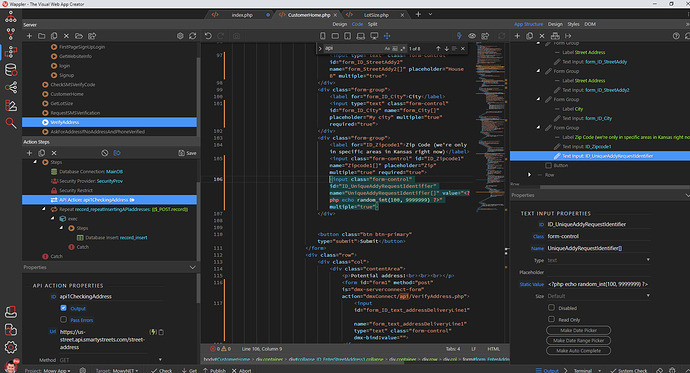Screen dimensions: 690x373
Task: Click Make Date Range Picker button
Action: click(x=578, y=340)
